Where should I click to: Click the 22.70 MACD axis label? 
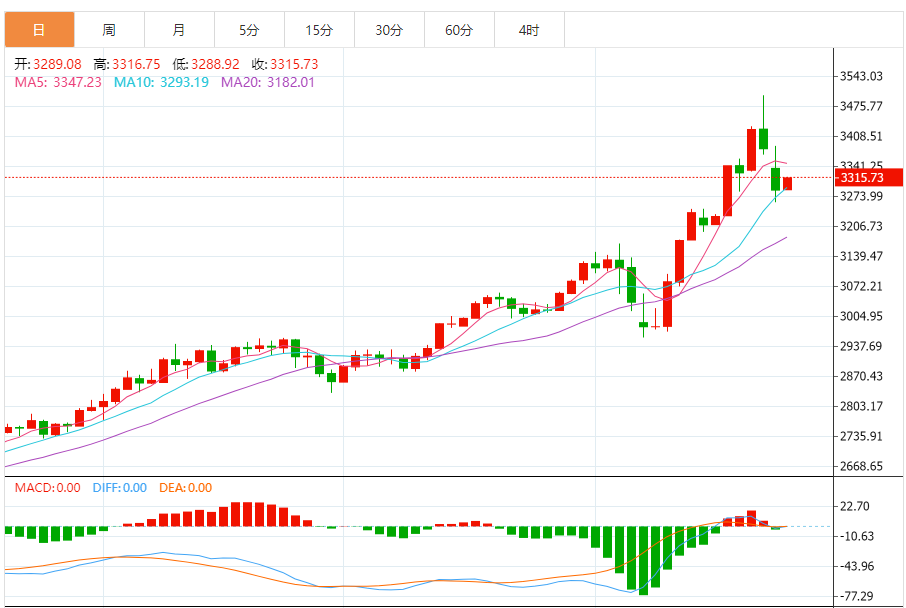click(855, 506)
